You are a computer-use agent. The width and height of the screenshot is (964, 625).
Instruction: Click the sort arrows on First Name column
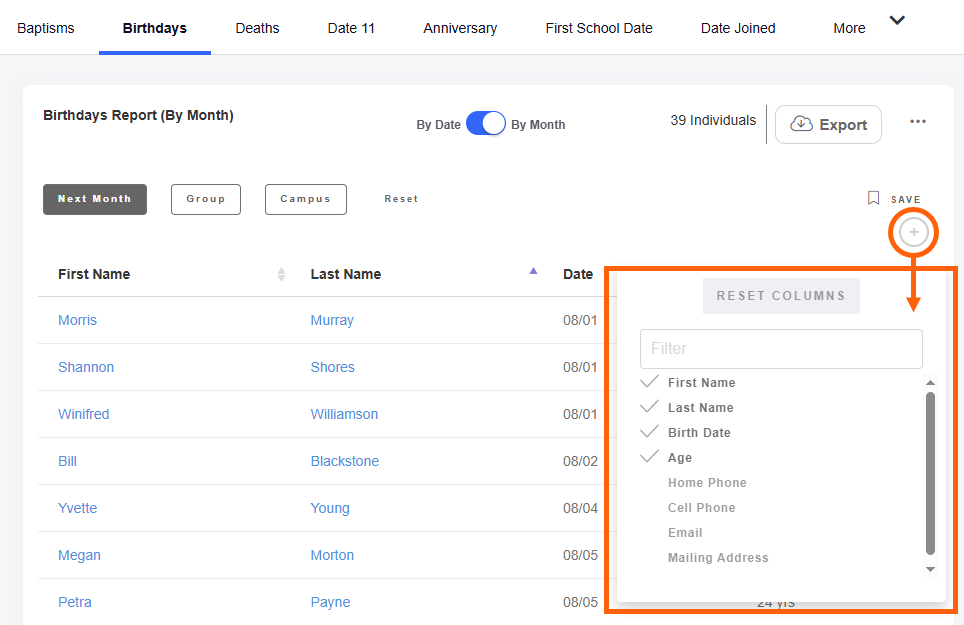[x=280, y=274]
